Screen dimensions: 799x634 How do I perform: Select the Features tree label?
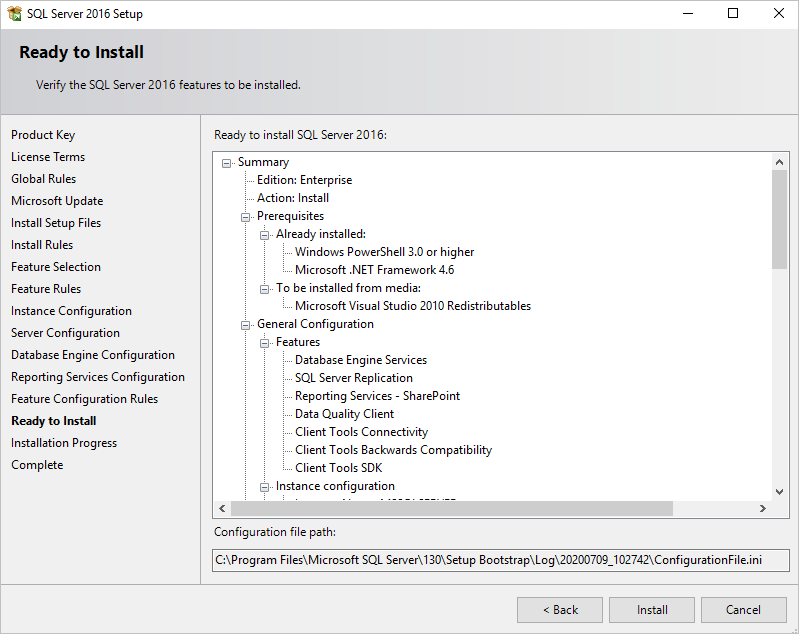point(298,342)
